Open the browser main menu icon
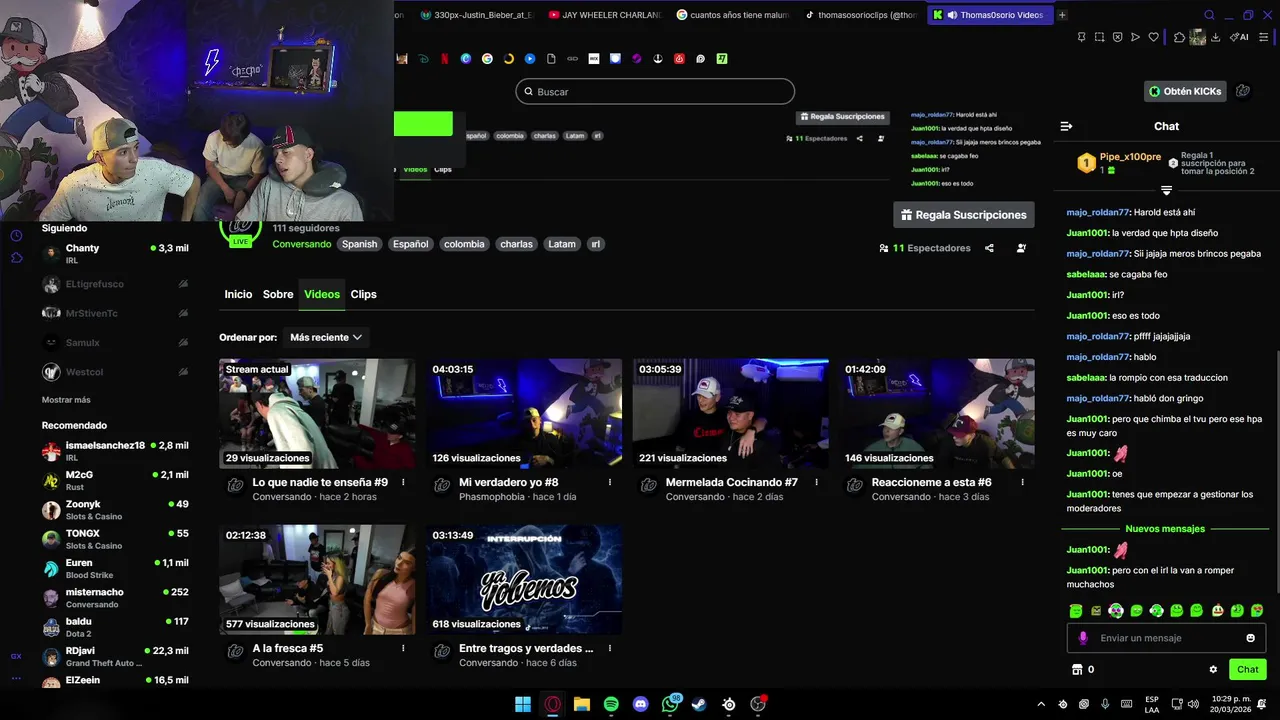 click(x=1264, y=37)
